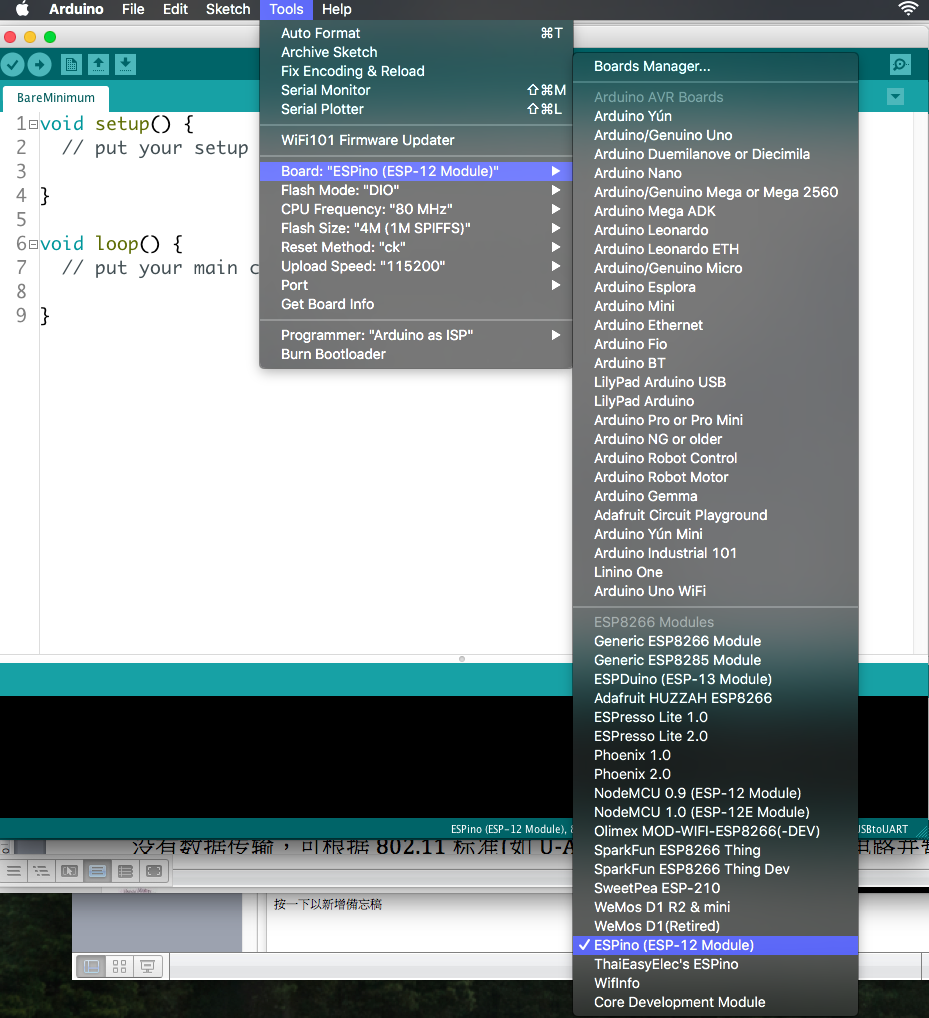Click the presentation view icon in background window
This screenshot has width=929, height=1018.
147,967
